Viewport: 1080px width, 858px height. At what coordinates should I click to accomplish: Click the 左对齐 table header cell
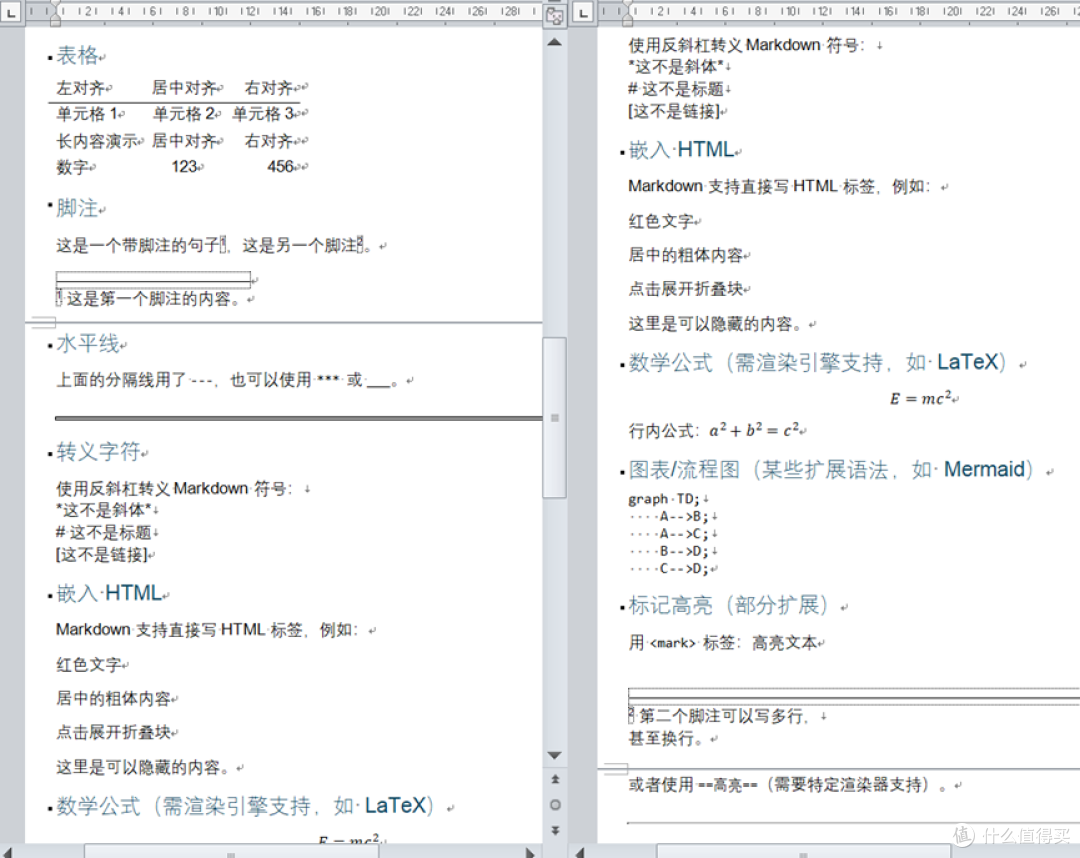coord(81,88)
